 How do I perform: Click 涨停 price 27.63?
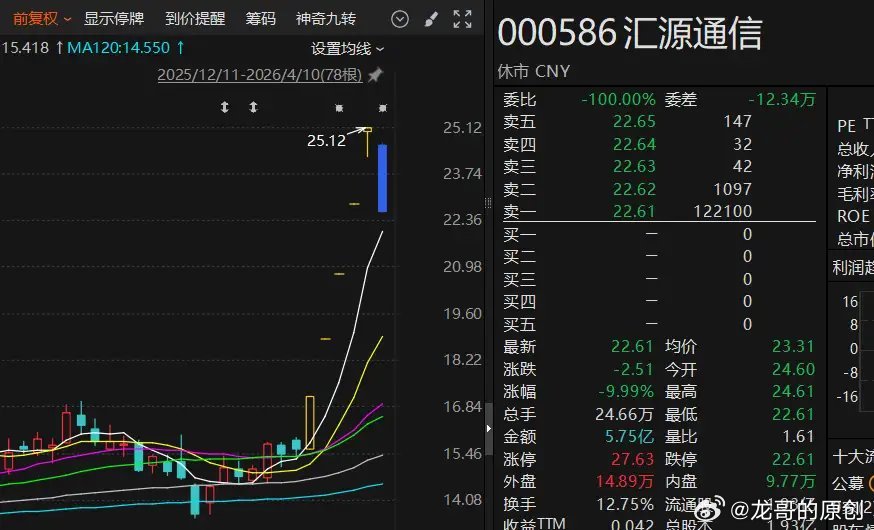(632, 459)
